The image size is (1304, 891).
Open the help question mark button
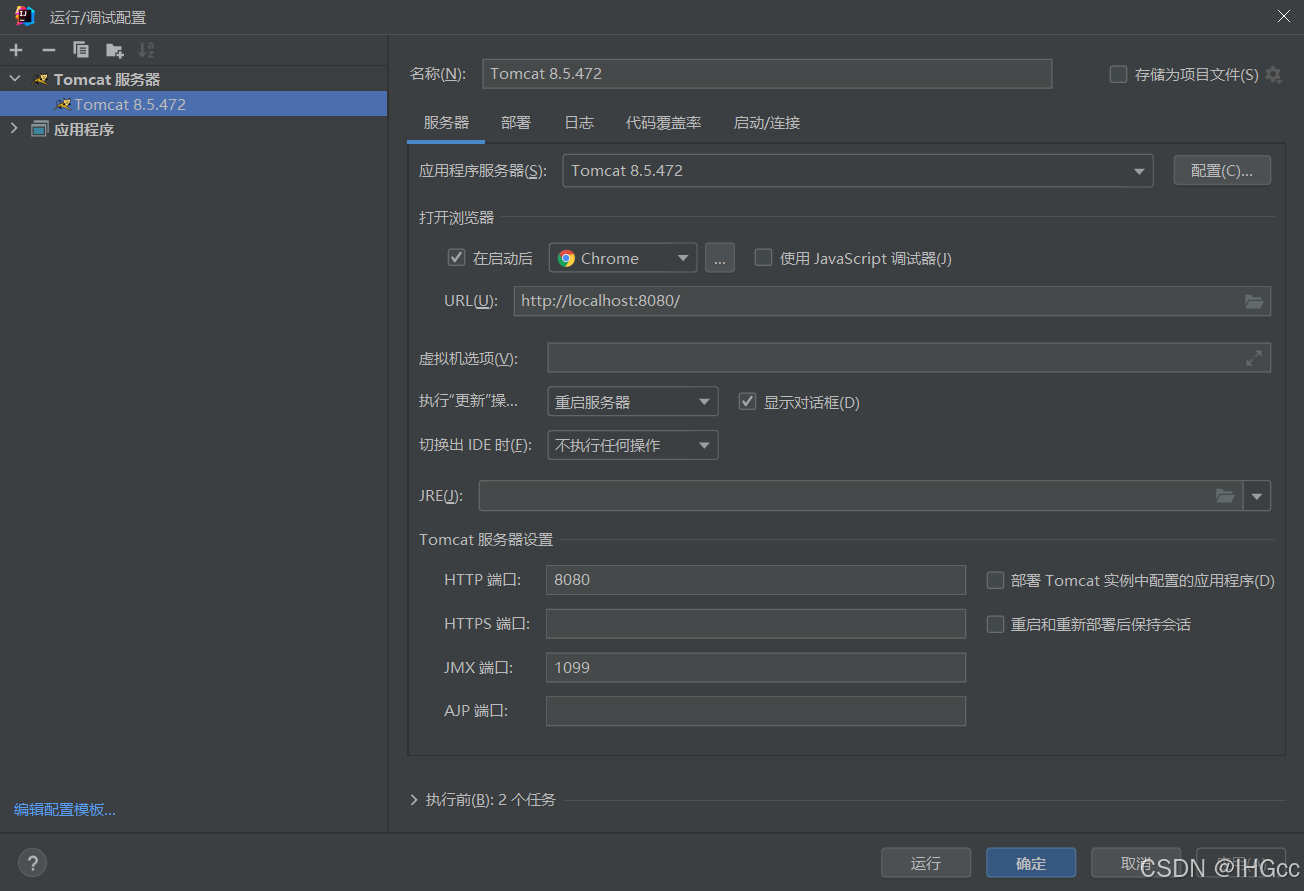32,863
